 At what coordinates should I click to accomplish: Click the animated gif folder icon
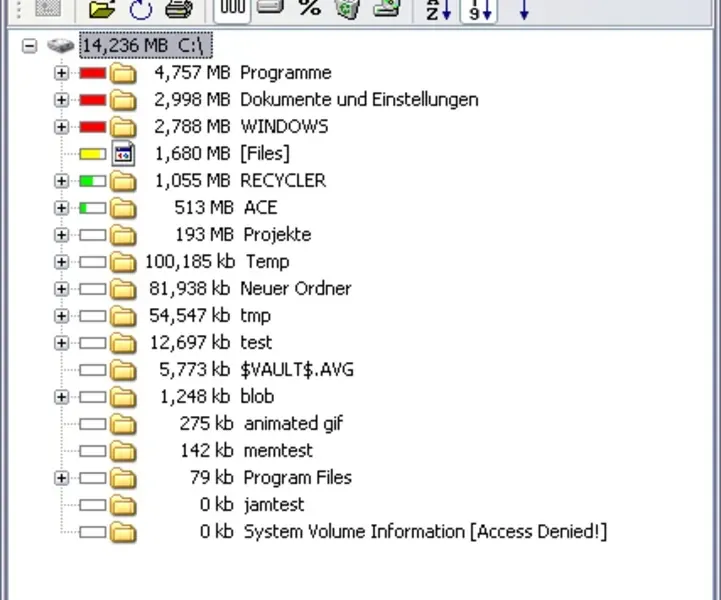(x=123, y=424)
